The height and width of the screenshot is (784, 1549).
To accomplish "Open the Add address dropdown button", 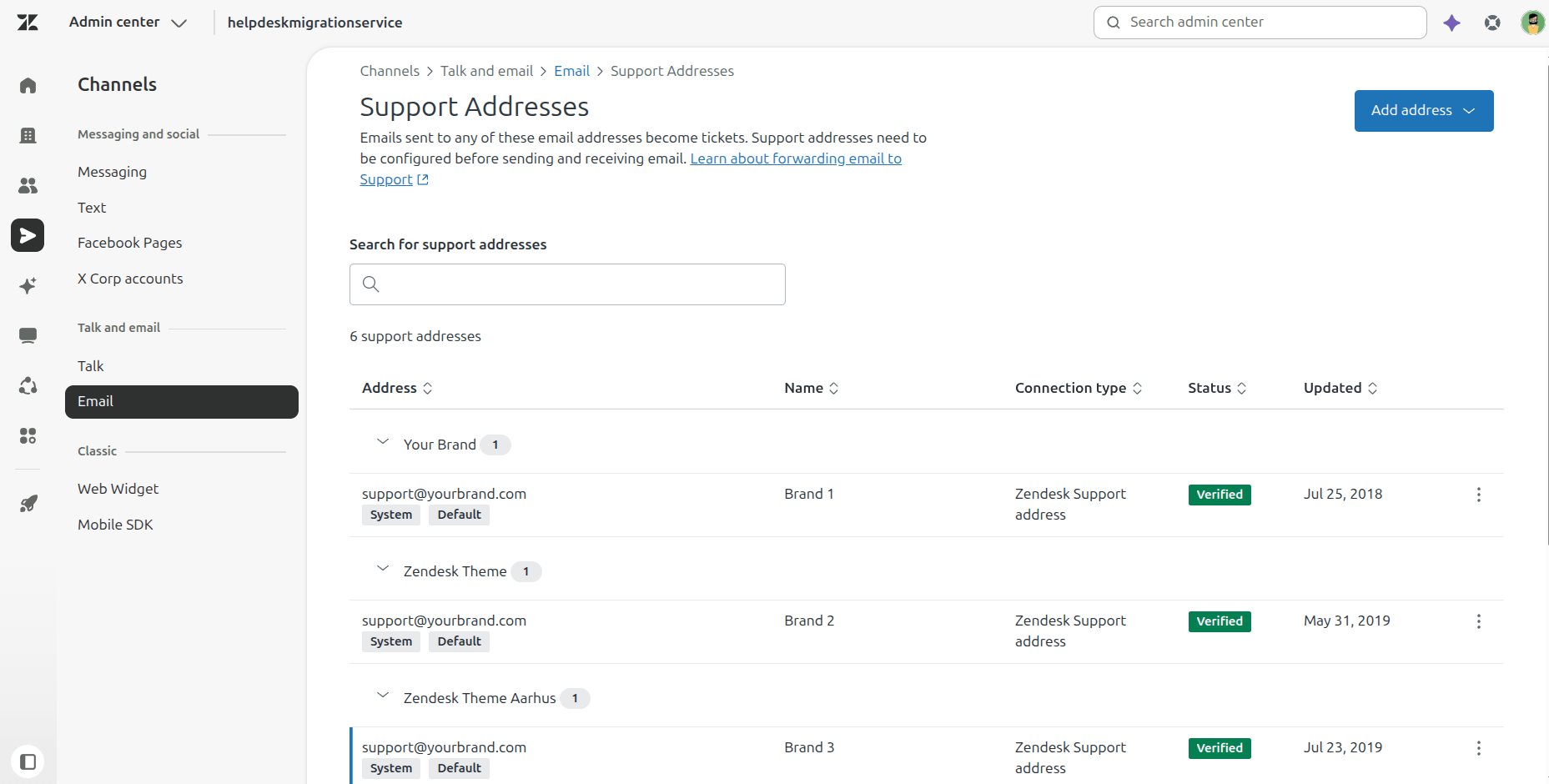I will [1423, 111].
